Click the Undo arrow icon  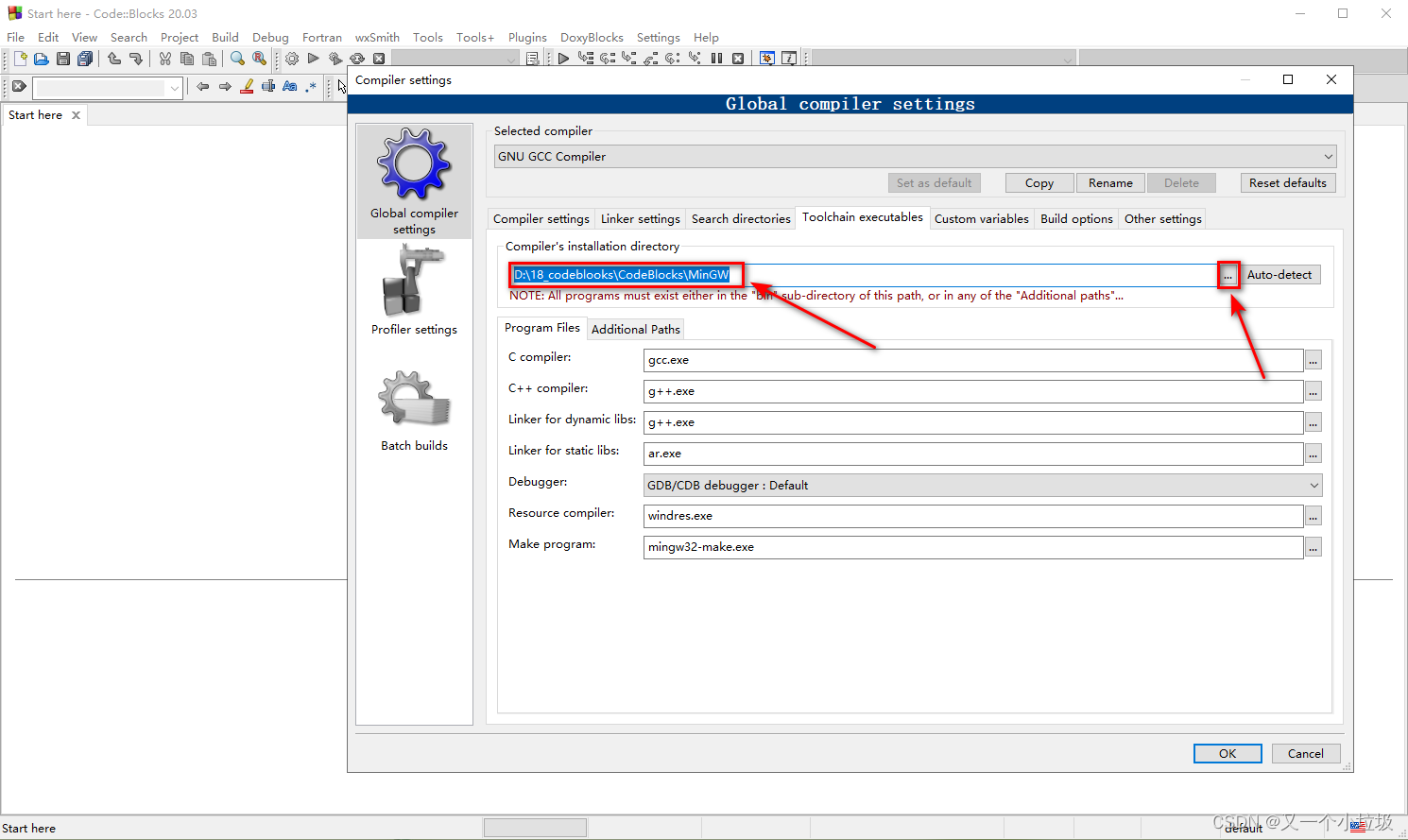pos(114,59)
